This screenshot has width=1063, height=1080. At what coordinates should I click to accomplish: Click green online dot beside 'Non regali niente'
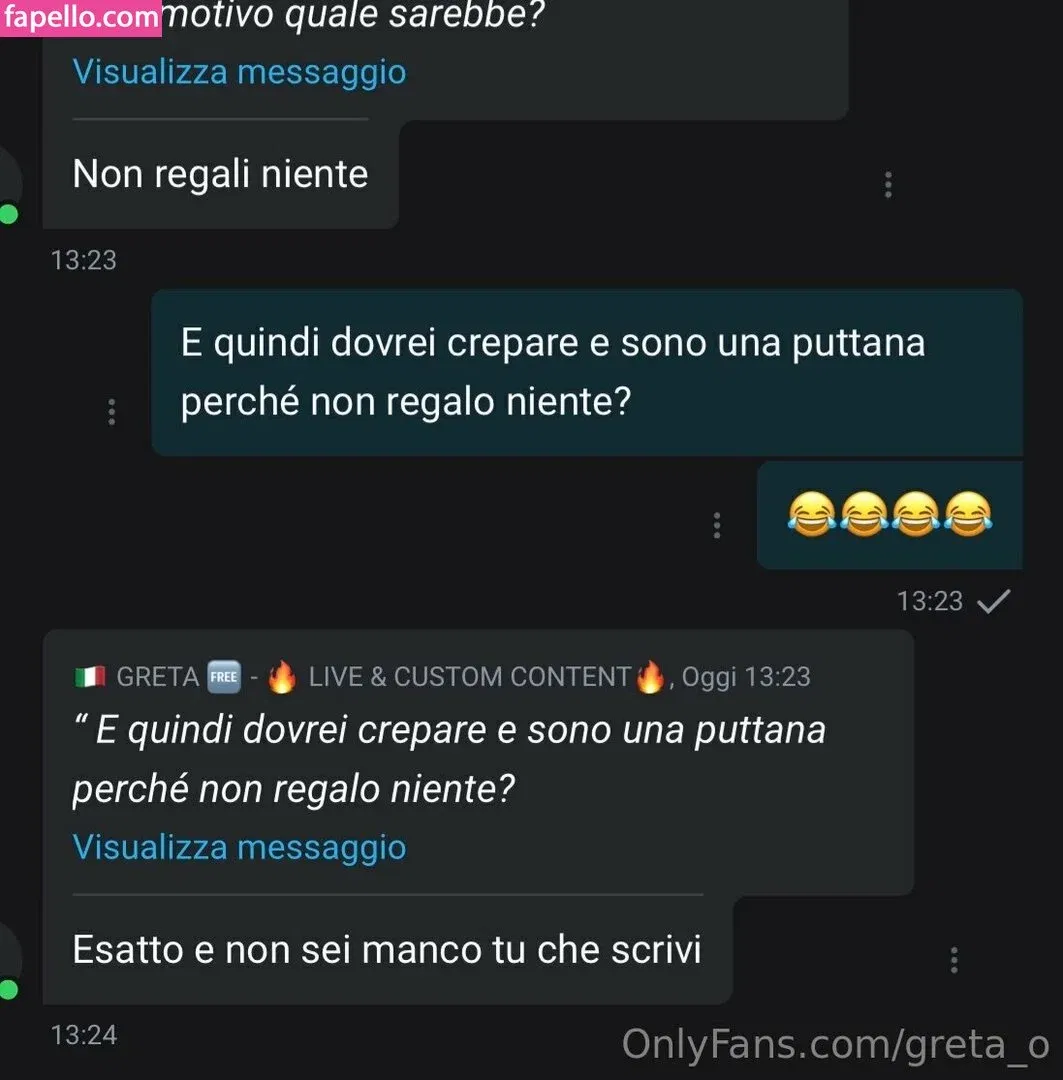pos(8,214)
